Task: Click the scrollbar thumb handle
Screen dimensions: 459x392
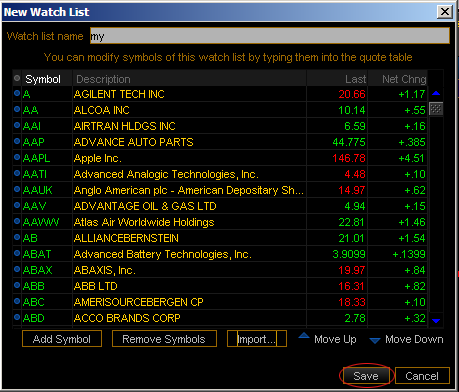Action: 436,109
